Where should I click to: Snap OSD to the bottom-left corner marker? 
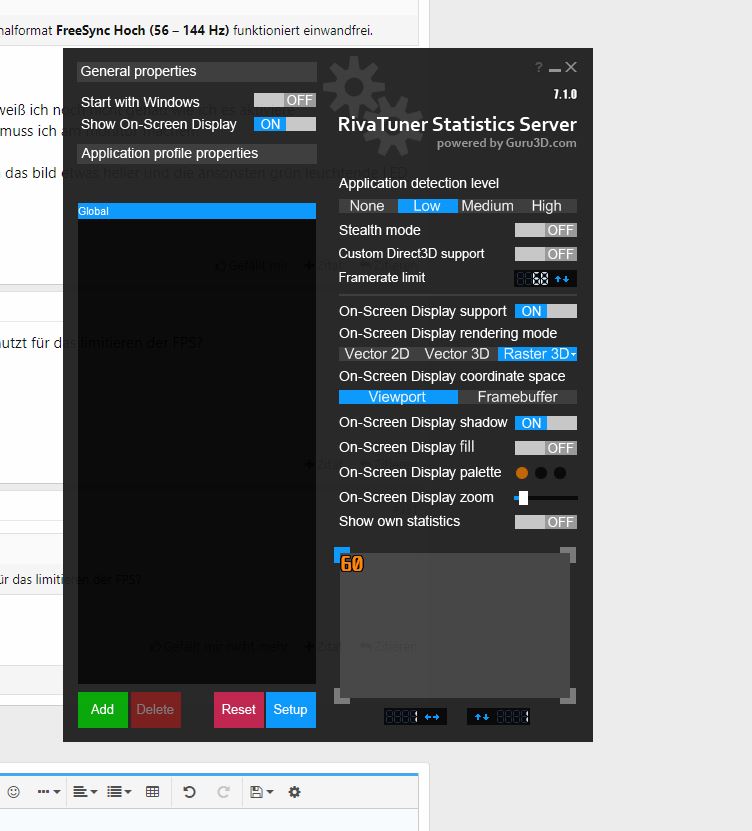pos(341,696)
